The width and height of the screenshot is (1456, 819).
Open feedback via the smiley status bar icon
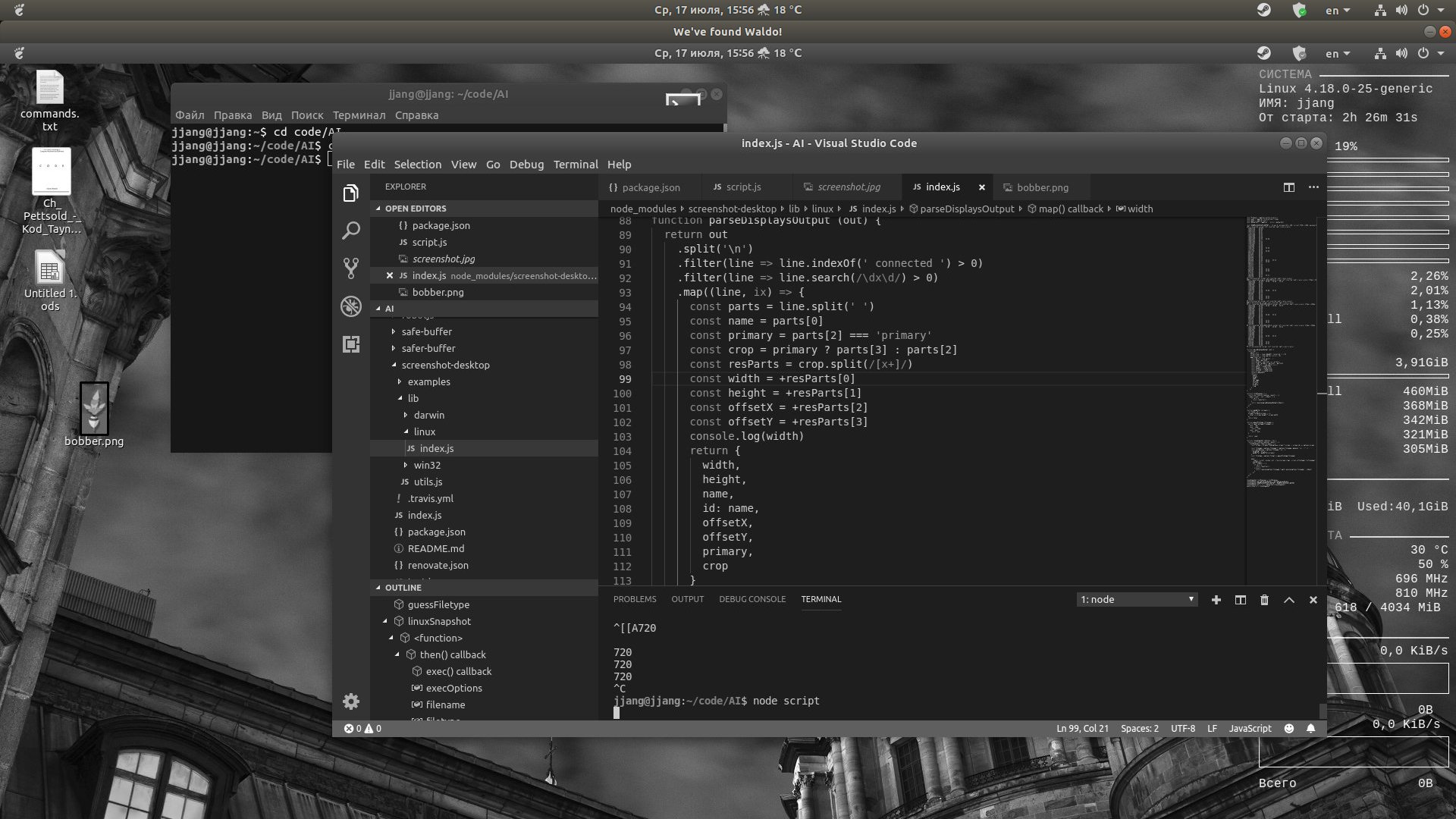[1288, 728]
